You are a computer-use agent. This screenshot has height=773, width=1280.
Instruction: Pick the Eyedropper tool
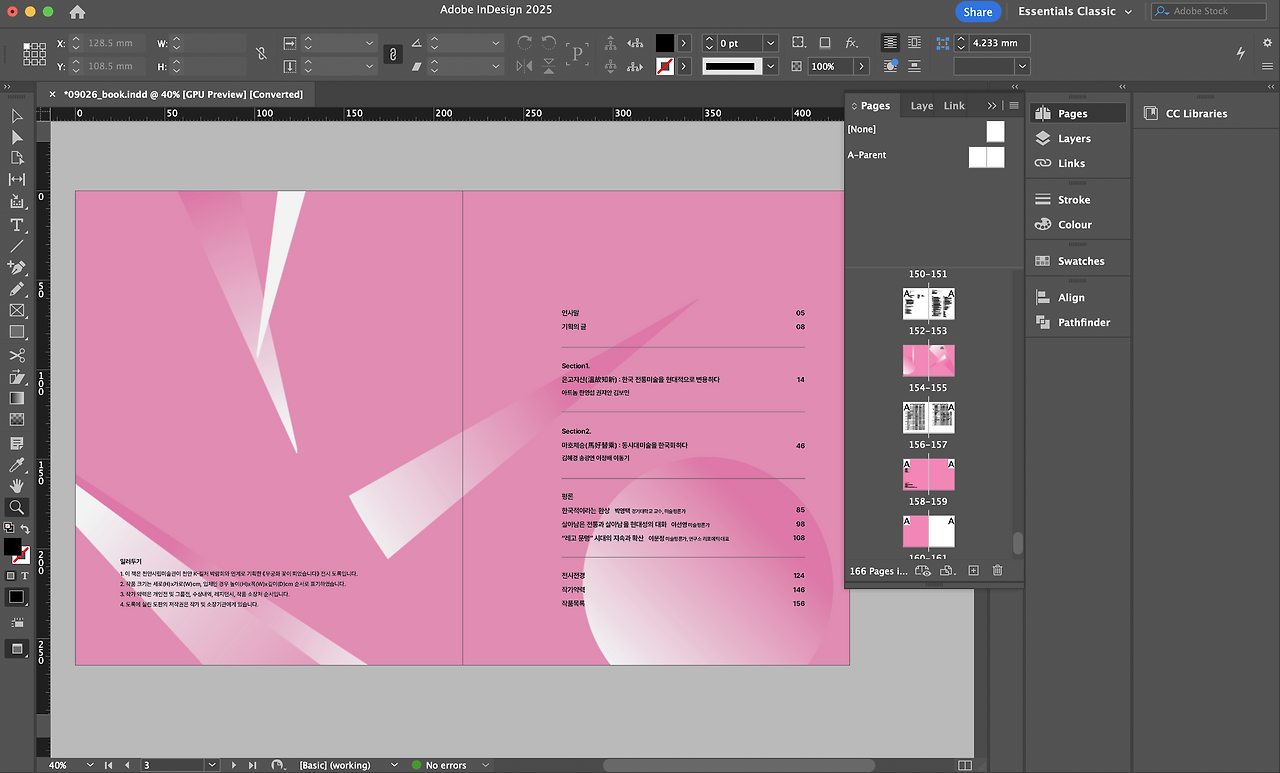pyautogui.click(x=17, y=465)
